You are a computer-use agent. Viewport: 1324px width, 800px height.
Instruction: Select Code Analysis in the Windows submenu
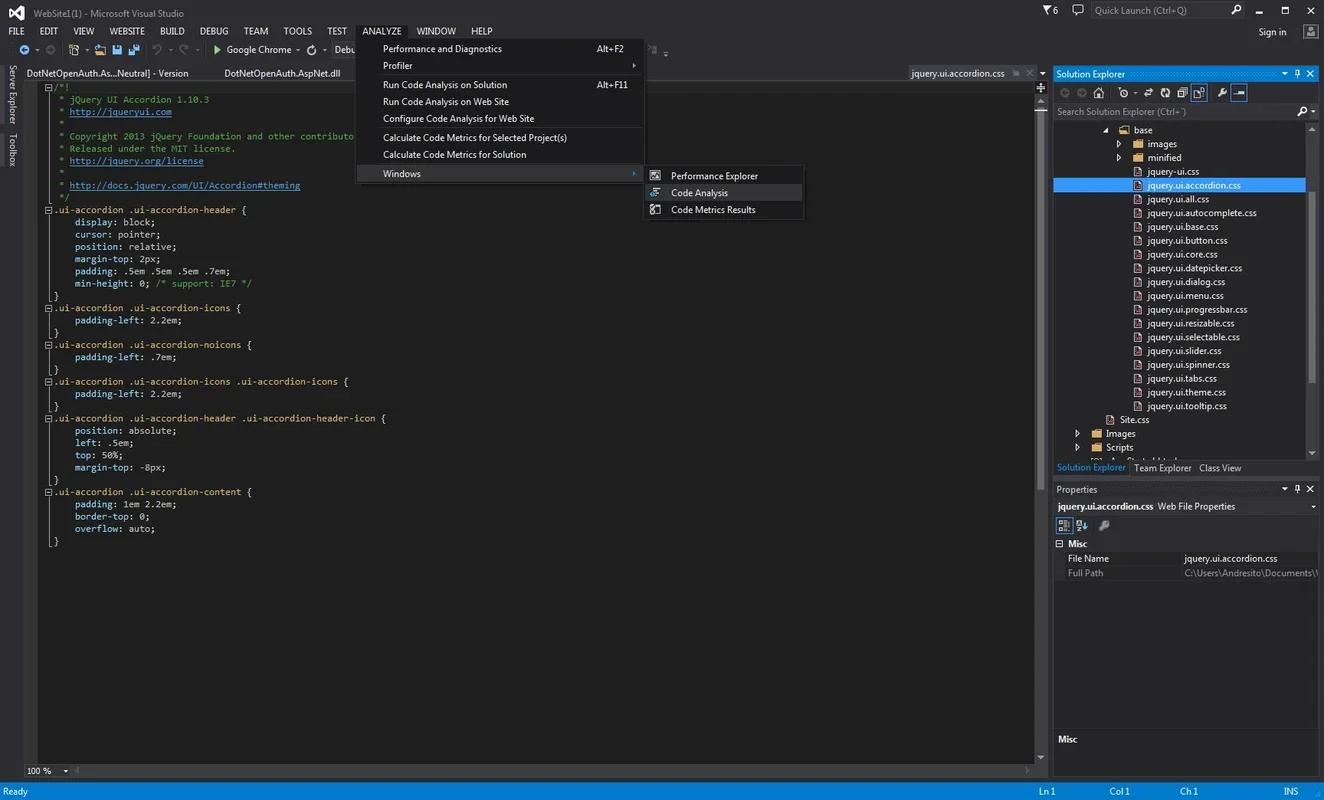click(699, 193)
